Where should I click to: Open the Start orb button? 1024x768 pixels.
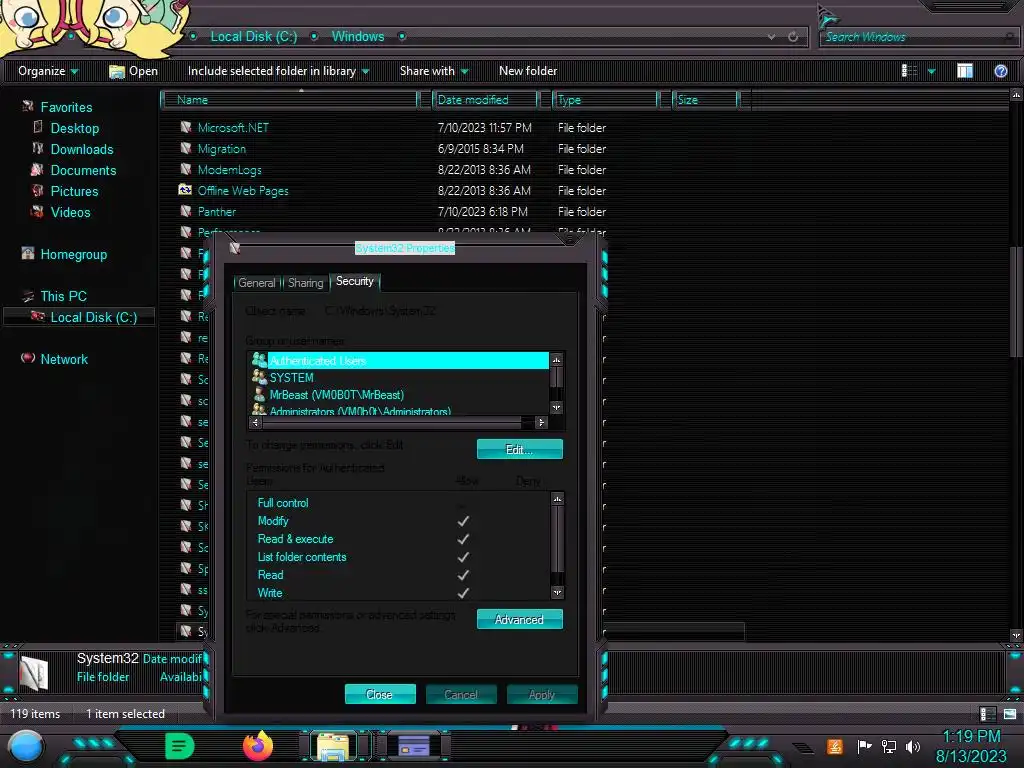pos(26,747)
